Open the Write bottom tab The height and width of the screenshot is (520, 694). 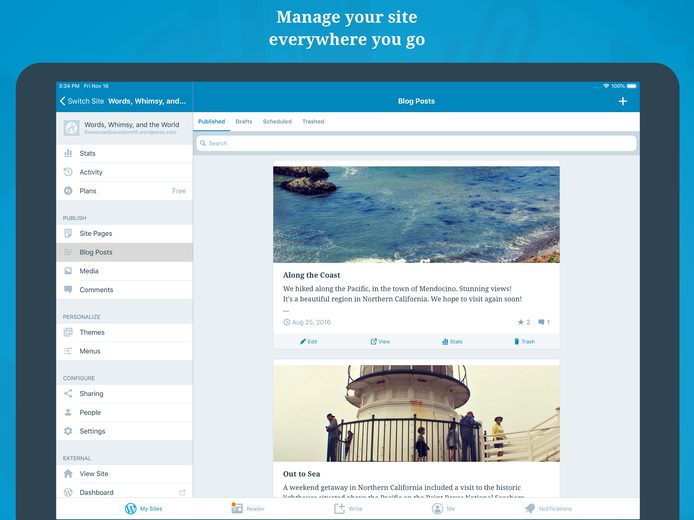(x=348, y=508)
